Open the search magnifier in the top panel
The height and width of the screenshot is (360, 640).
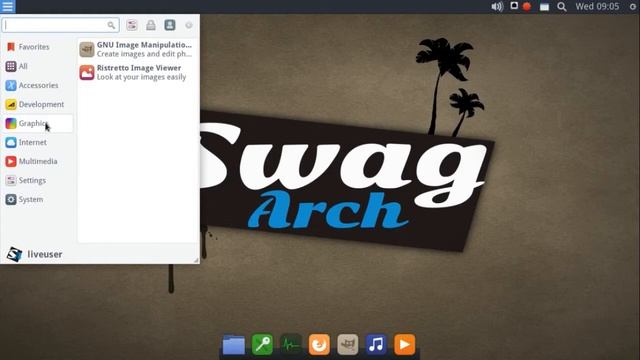tap(562, 7)
